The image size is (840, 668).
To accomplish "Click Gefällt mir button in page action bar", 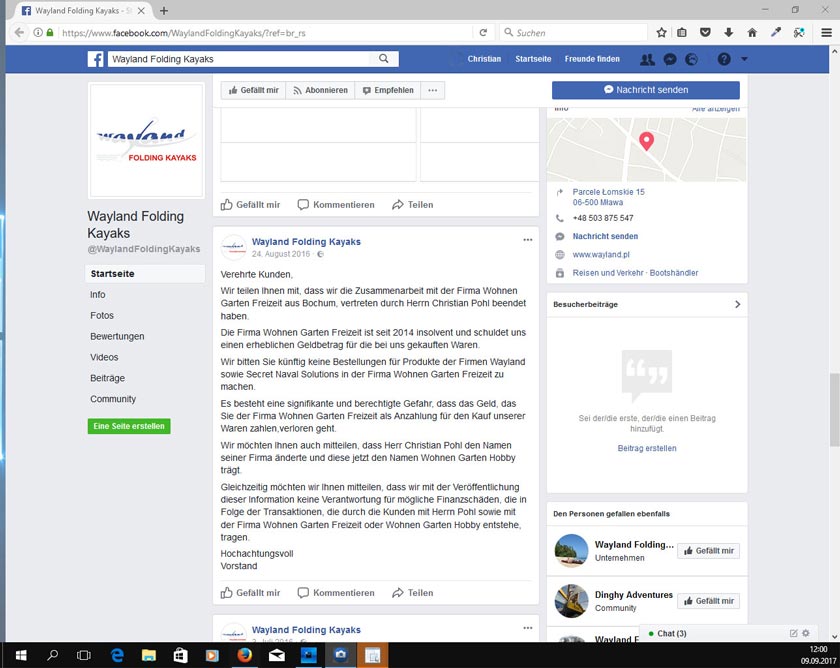I will (x=253, y=91).
